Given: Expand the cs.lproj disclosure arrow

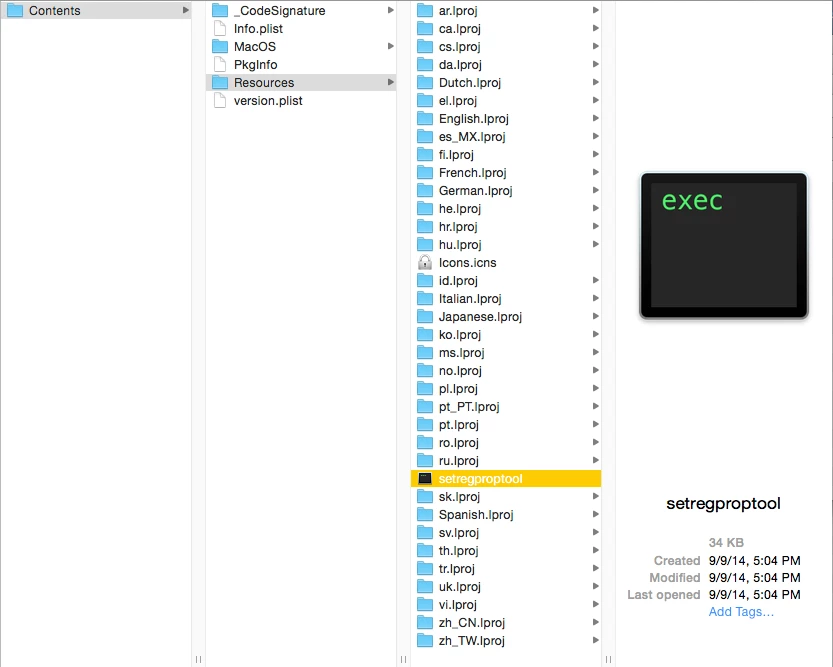Looking at the screenshot, I should tap(596, 46).
